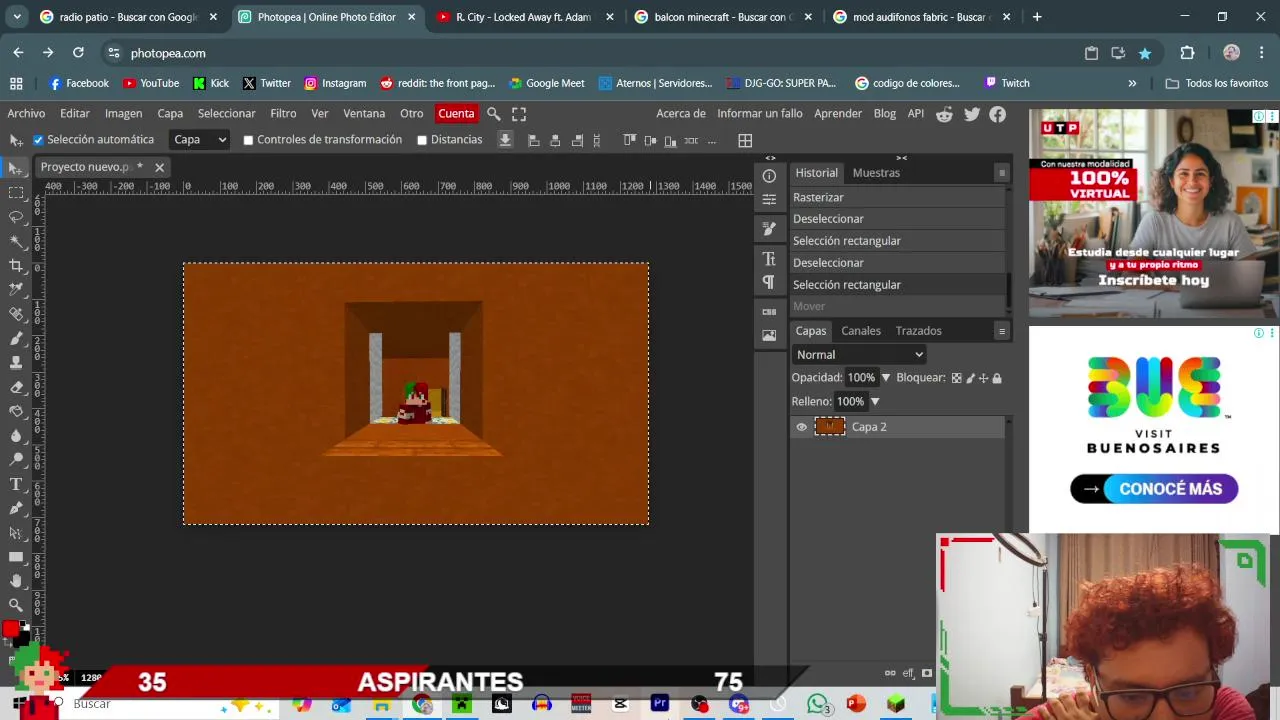Switch to the Trazados tab
The width and height of the screenshot is (1280, 720).
click(918, 331)
